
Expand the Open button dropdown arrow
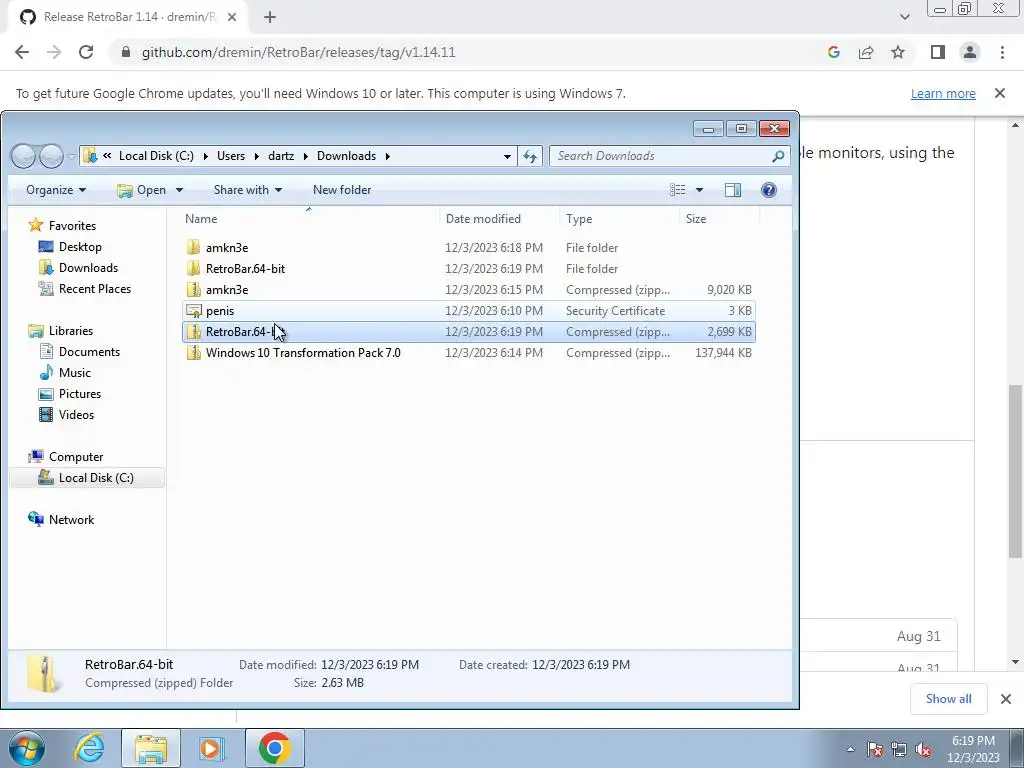(179, 189)
